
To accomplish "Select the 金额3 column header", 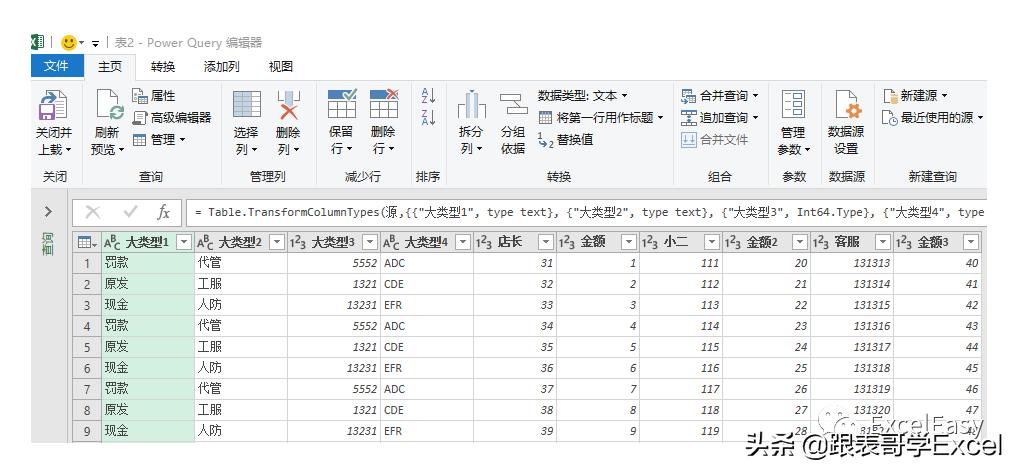I will pyautogui.click(x=936, y=242).
